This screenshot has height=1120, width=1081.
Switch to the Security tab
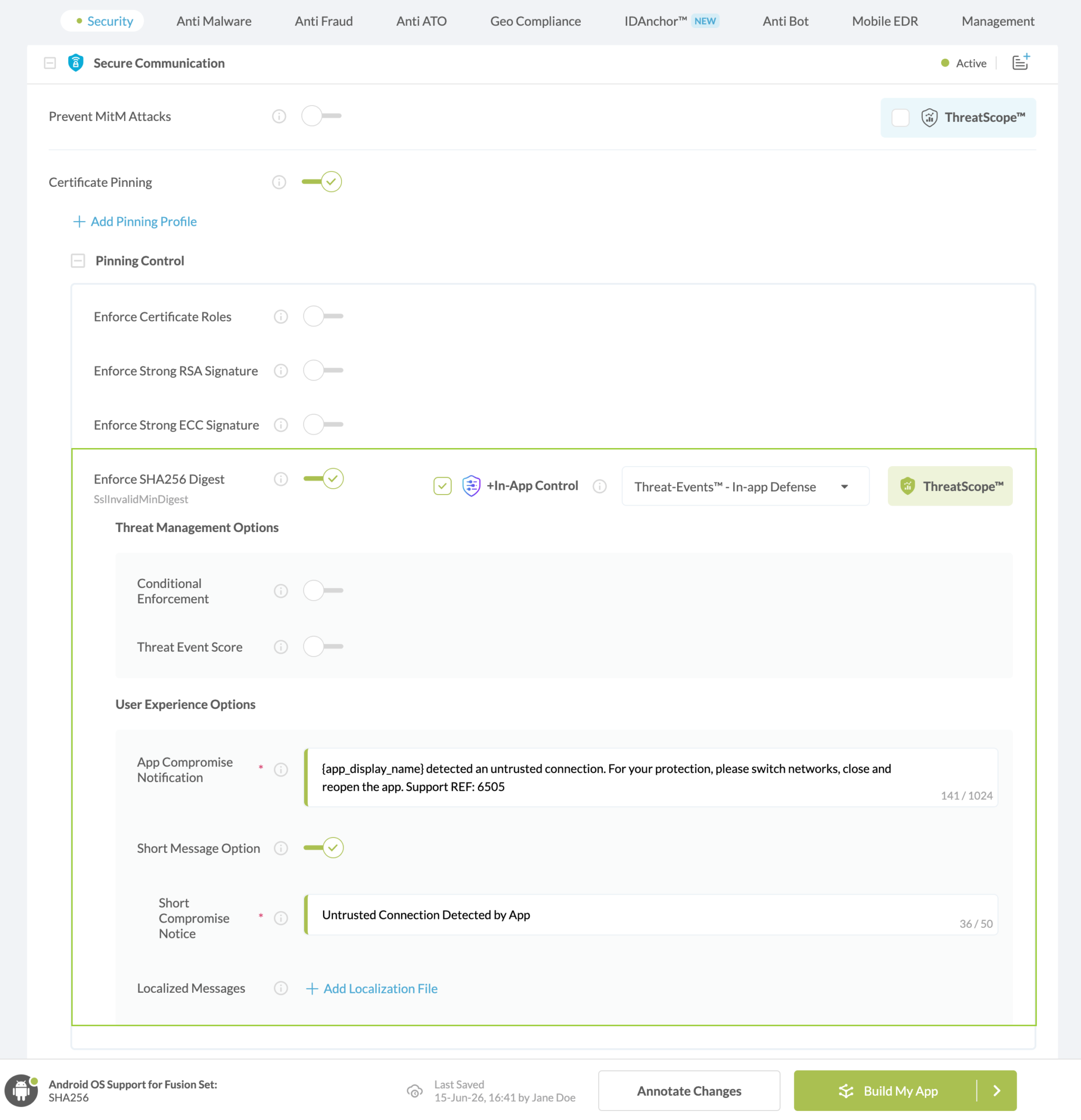point(102,21)
